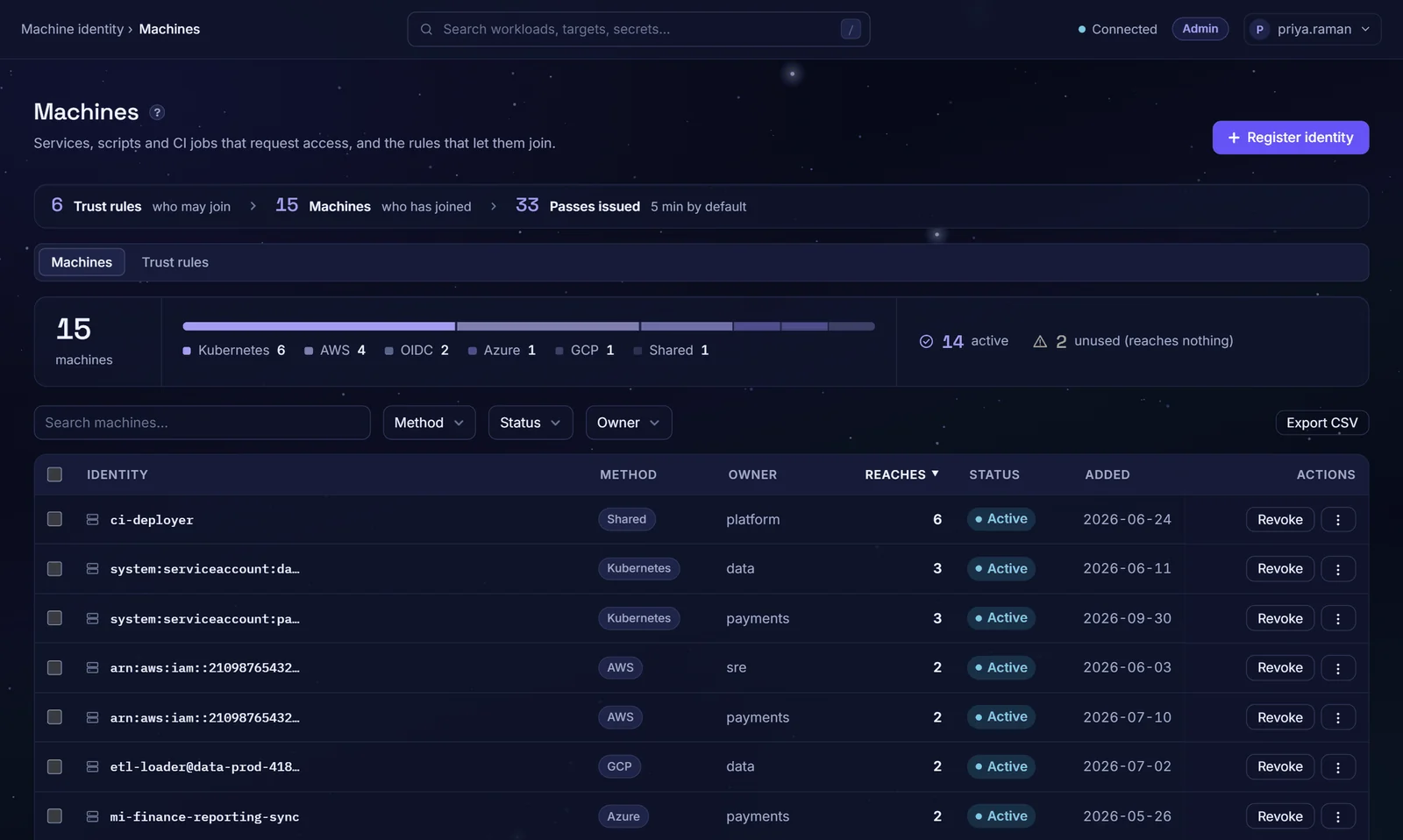1403x840 pixels.
Task: Open the Method filter dropdown
Action: [429, 423]
